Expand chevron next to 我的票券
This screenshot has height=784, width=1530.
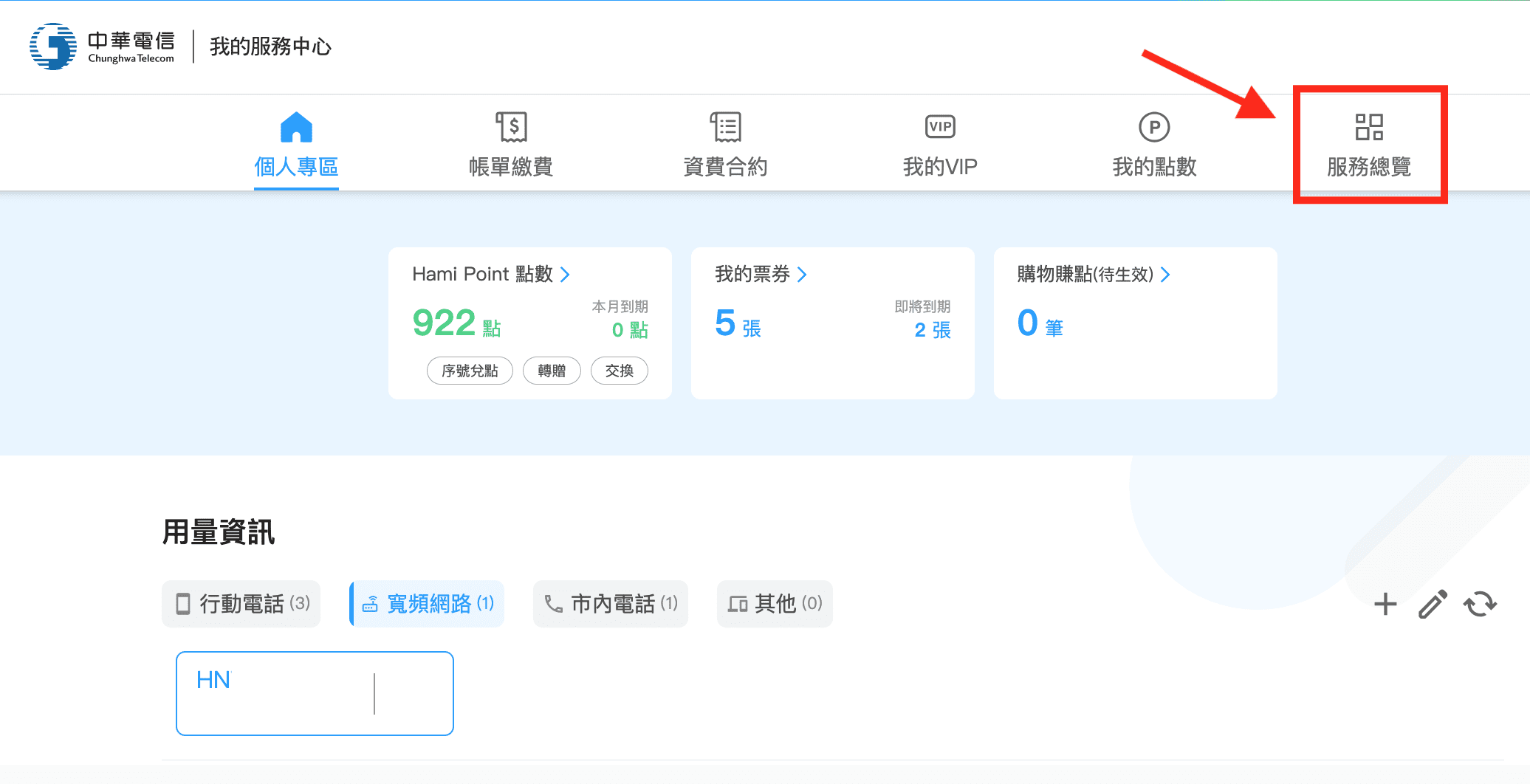802,275
